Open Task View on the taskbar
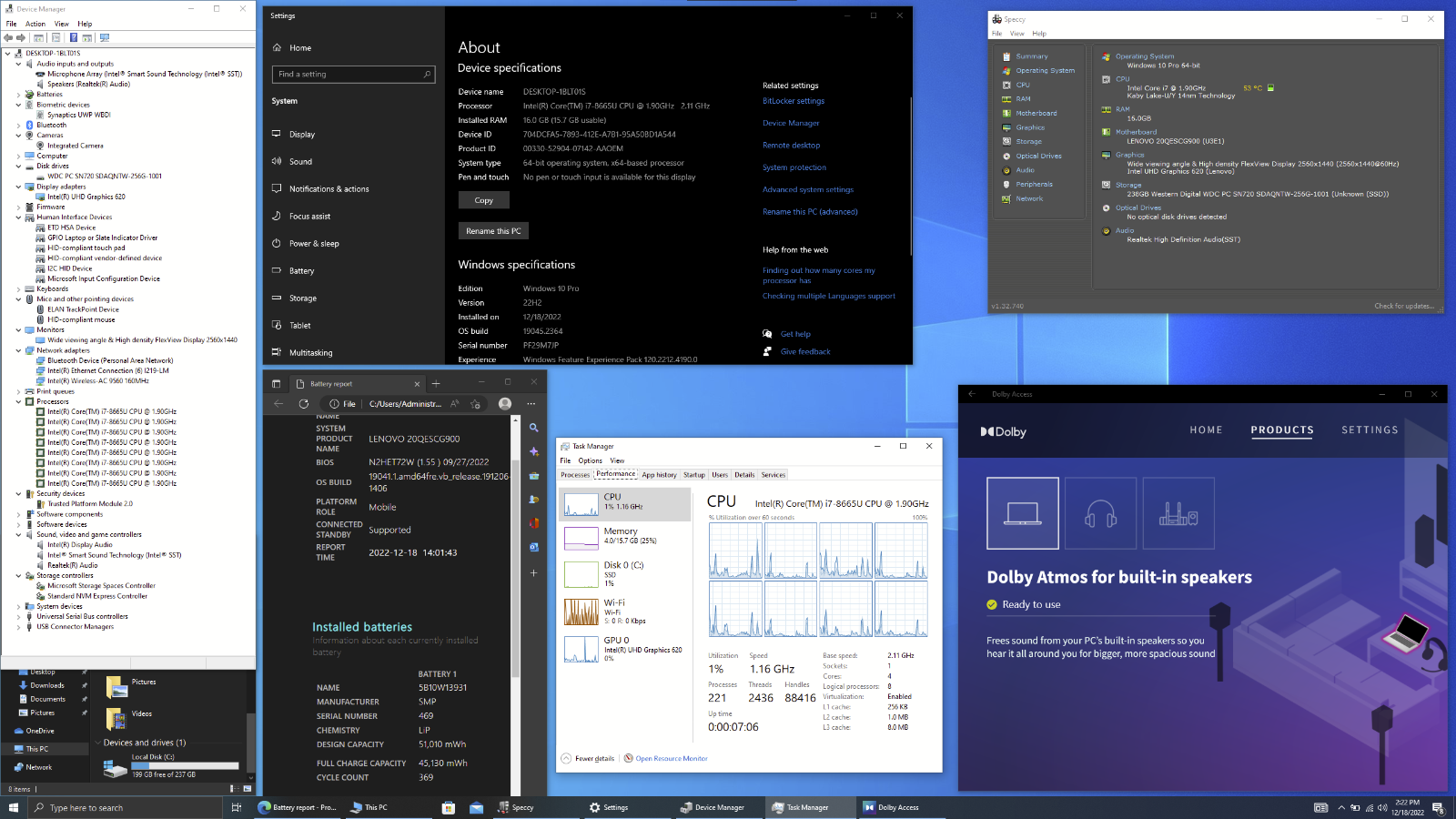This screenshot has width=1456, height=819. [237, 807]
